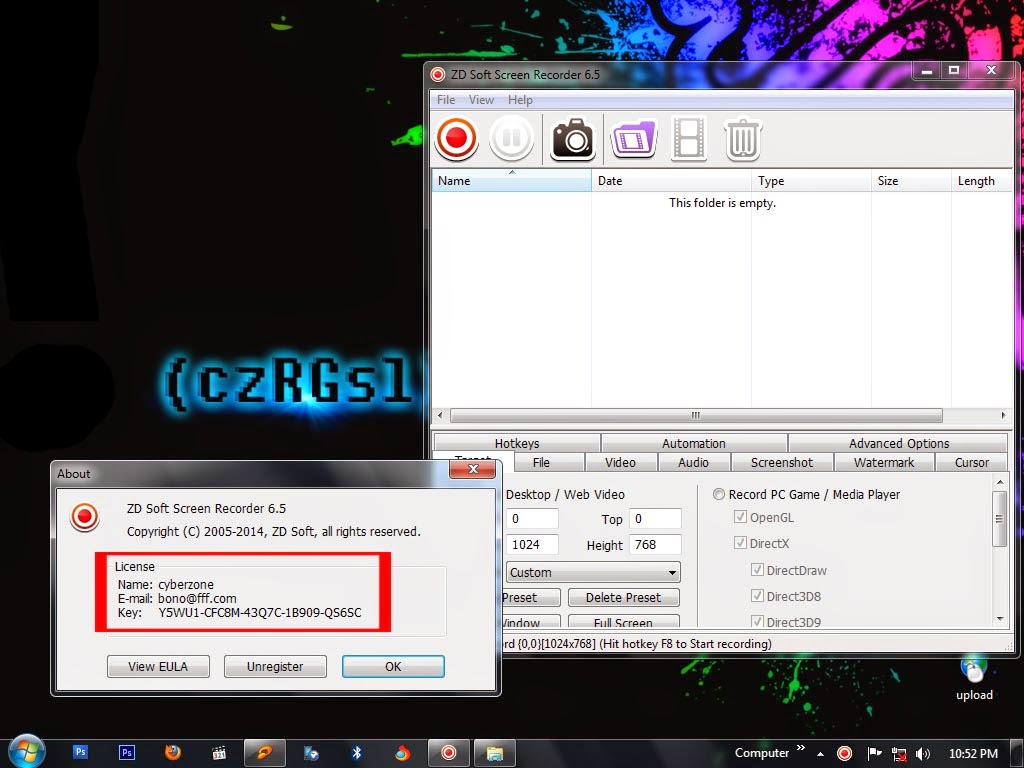Click the Unregister button
This screenshot has width=1024, height=768.
[275, 666]
